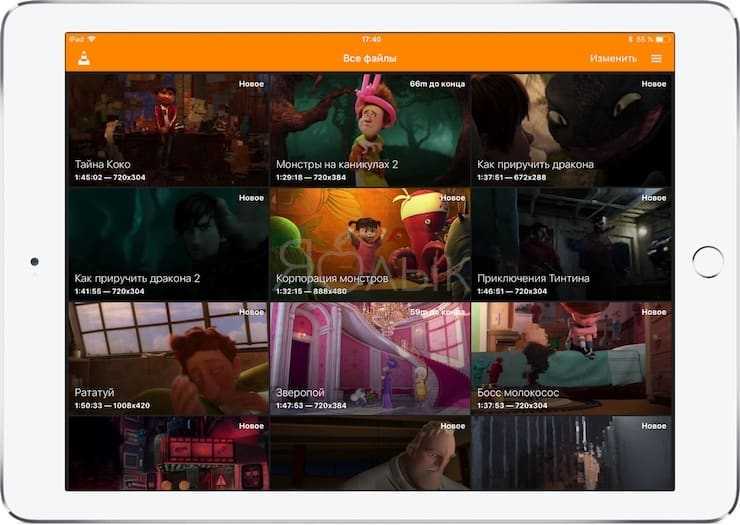Click the Новое badge on Босс молокосос
This screenshot has height=525, width=740.
point(654,312)
